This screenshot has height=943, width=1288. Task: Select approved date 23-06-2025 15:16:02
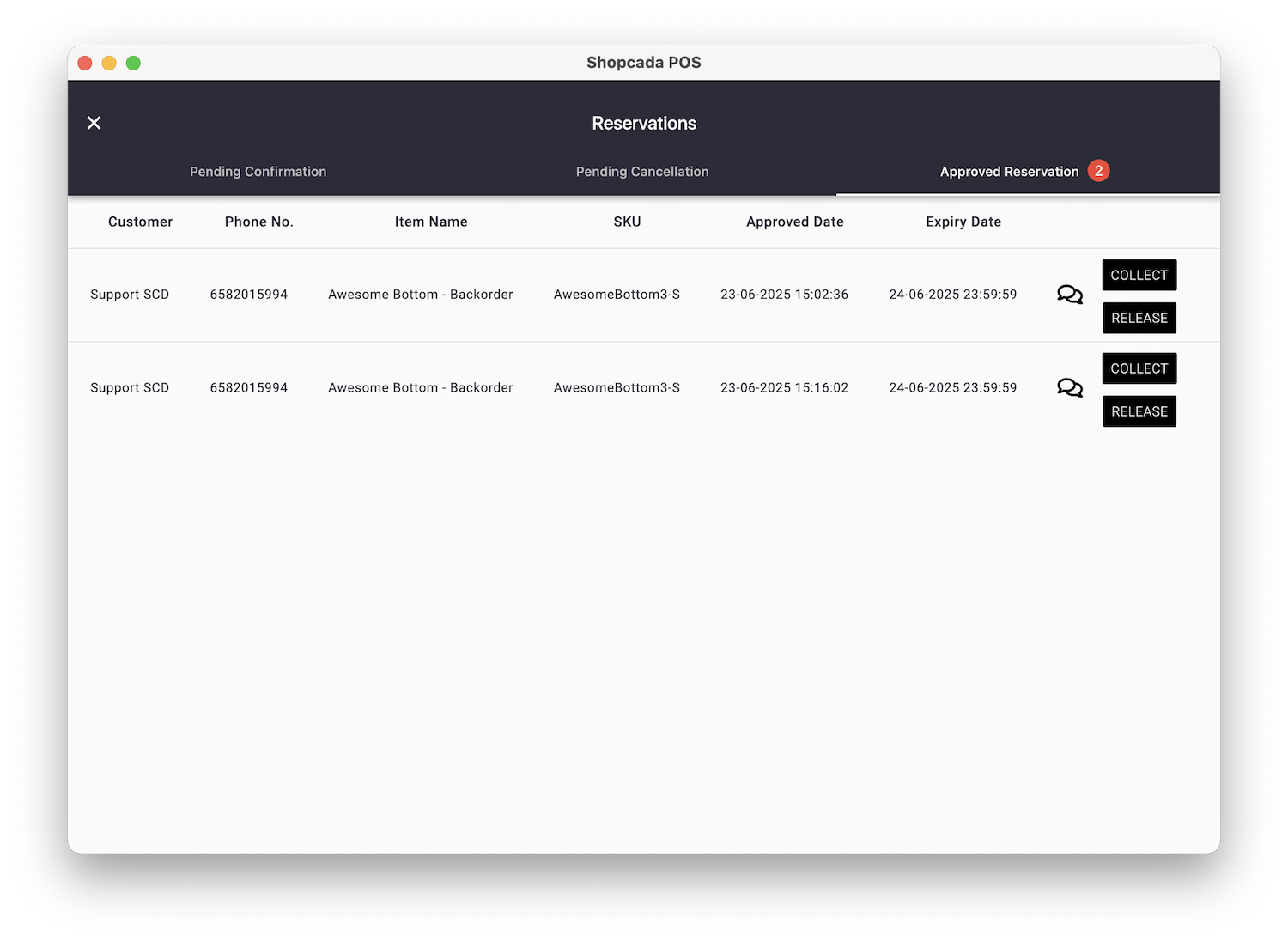click(784, 388)
